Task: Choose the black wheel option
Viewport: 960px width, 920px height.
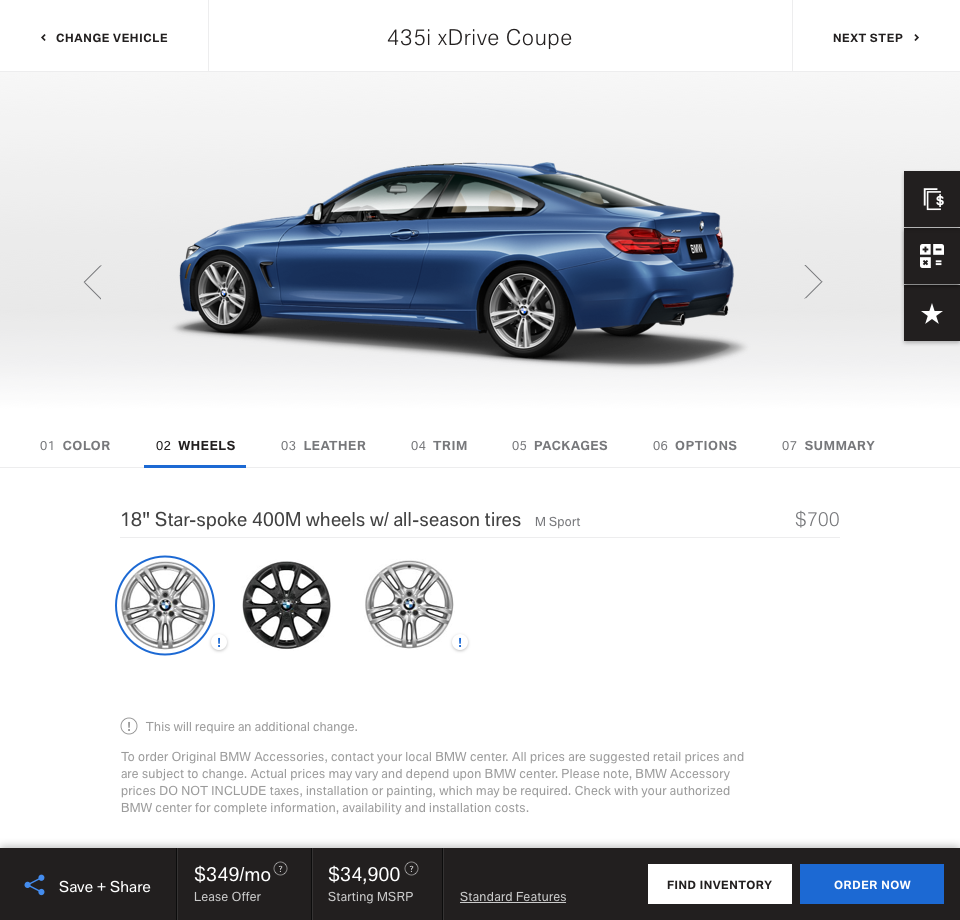Action: 287,605
